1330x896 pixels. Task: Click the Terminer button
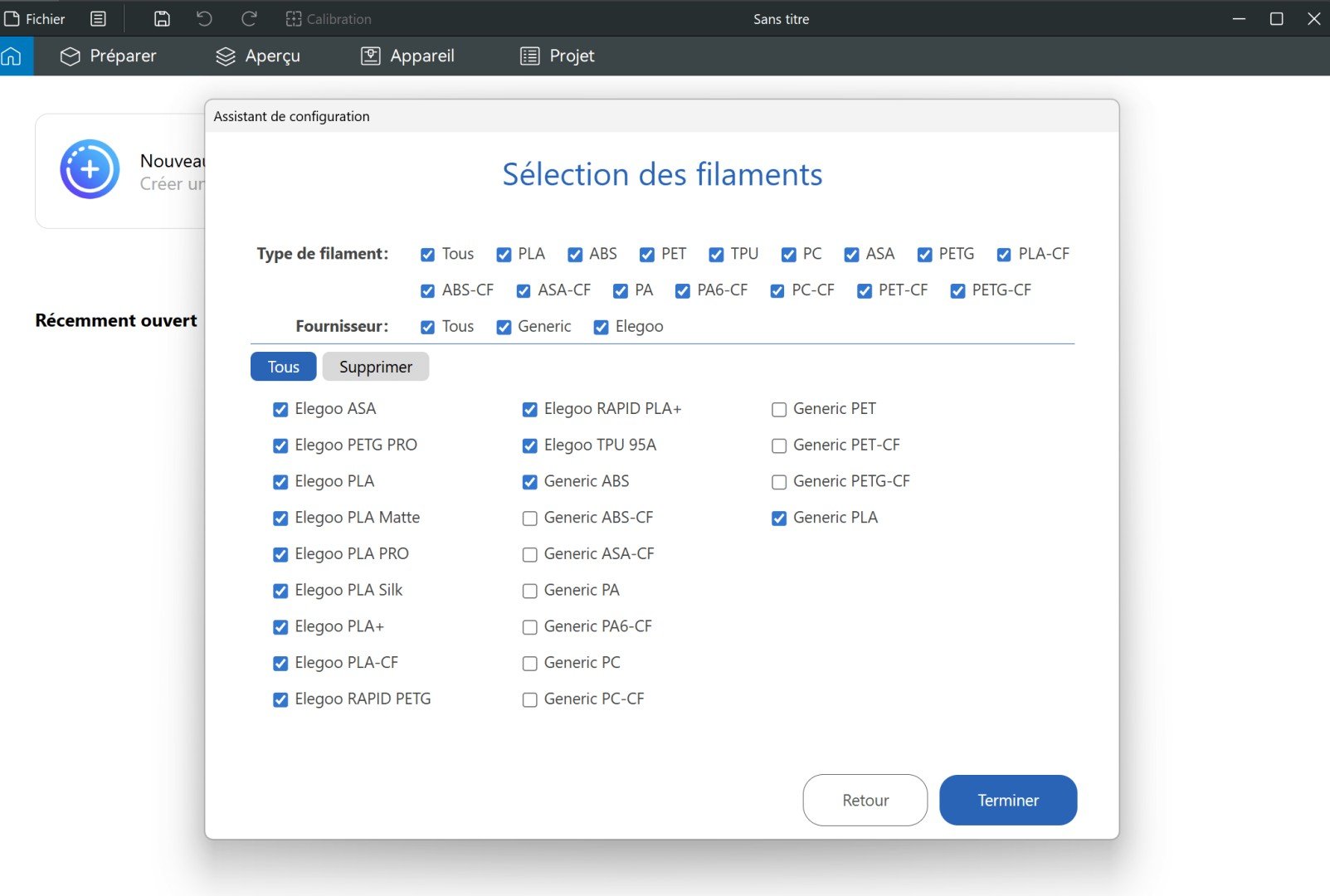(x=1008, y=800)
